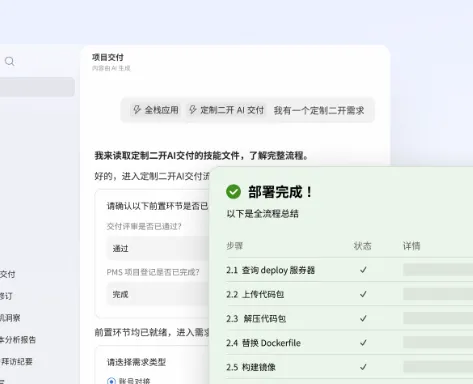This screenshot has height=384, width=473.
Task: Click the 部署完成！ heading
Action: [x=280, y=192]
